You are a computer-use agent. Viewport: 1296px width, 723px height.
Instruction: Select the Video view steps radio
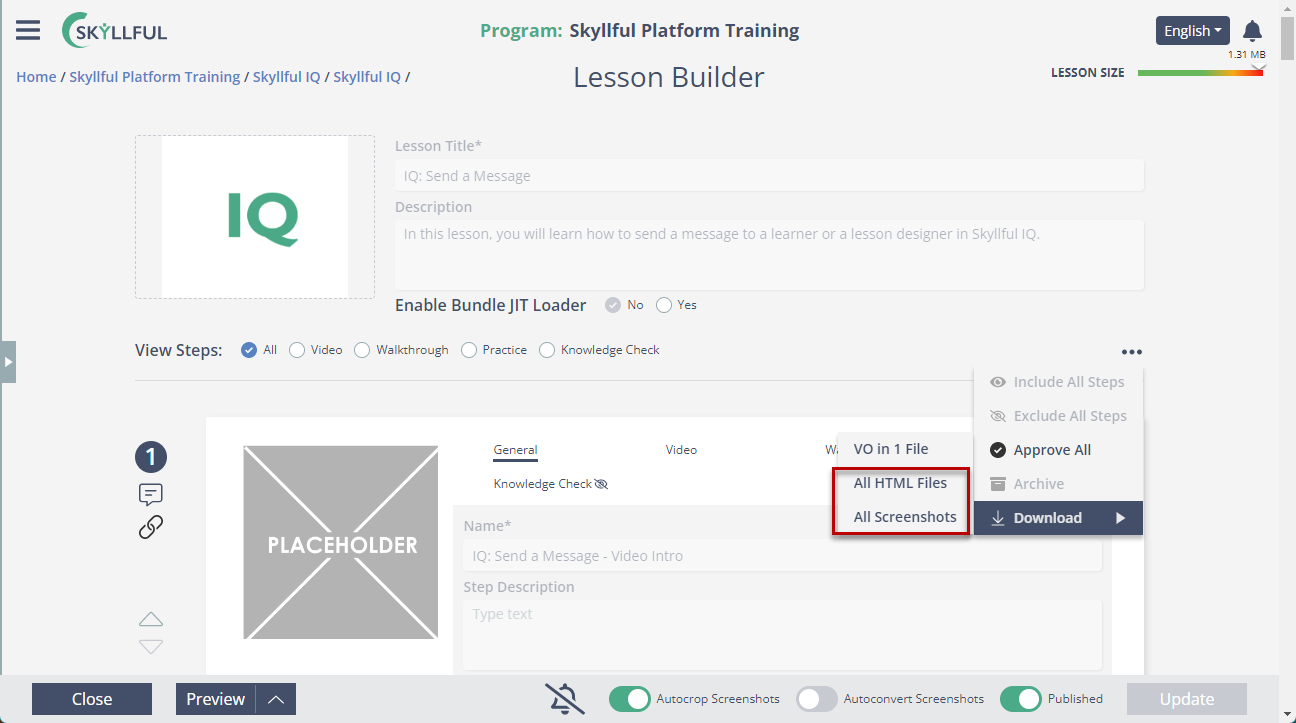(297, 350)
